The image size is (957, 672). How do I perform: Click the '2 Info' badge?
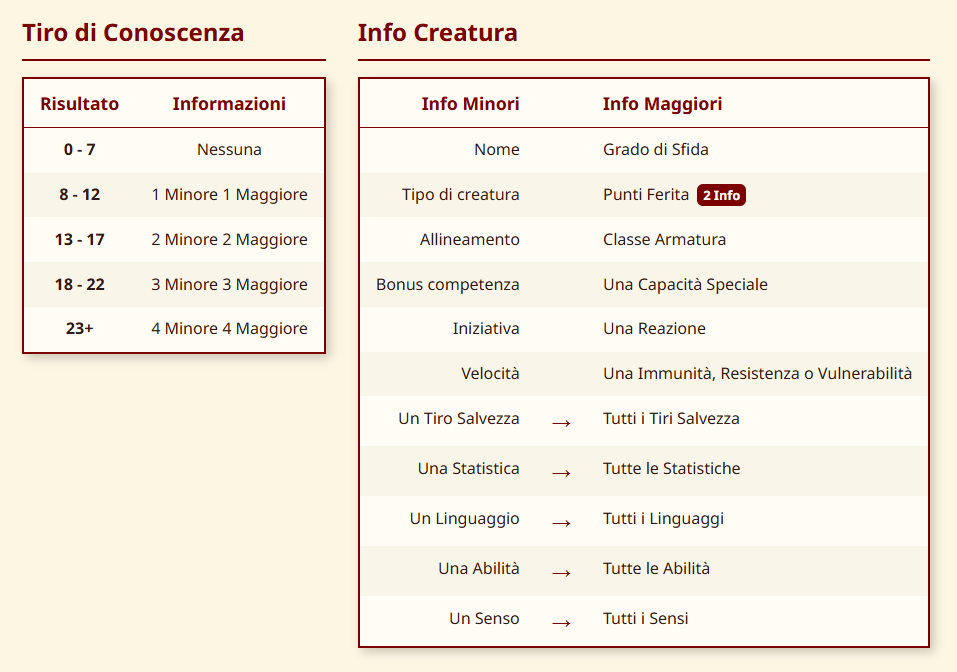click(721, 195)
